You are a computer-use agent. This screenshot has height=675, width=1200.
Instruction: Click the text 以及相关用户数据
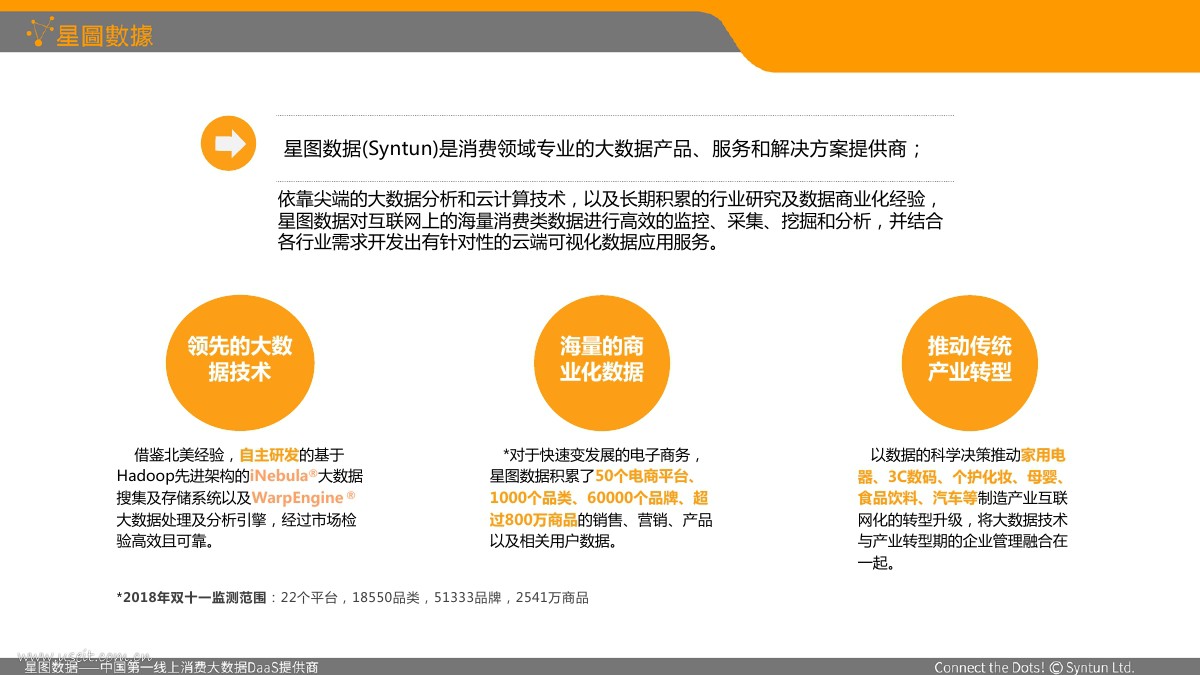pos(549,541)
